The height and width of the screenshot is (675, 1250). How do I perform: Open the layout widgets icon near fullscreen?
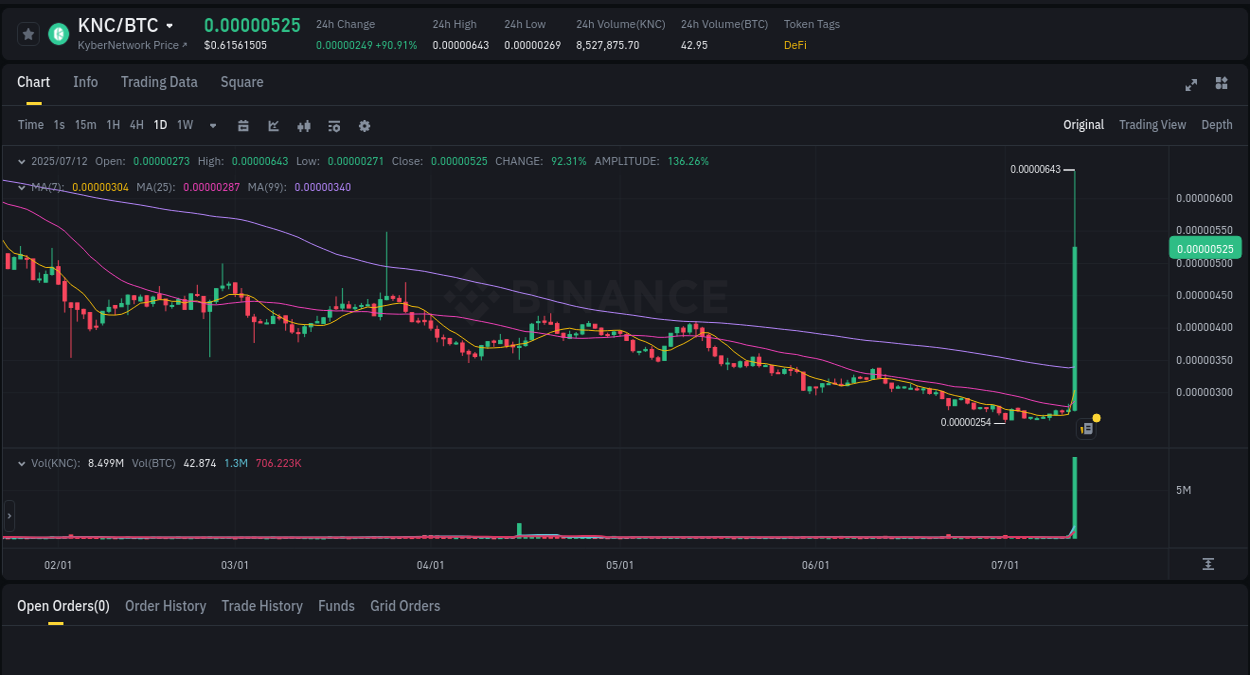coord(1221,85)
